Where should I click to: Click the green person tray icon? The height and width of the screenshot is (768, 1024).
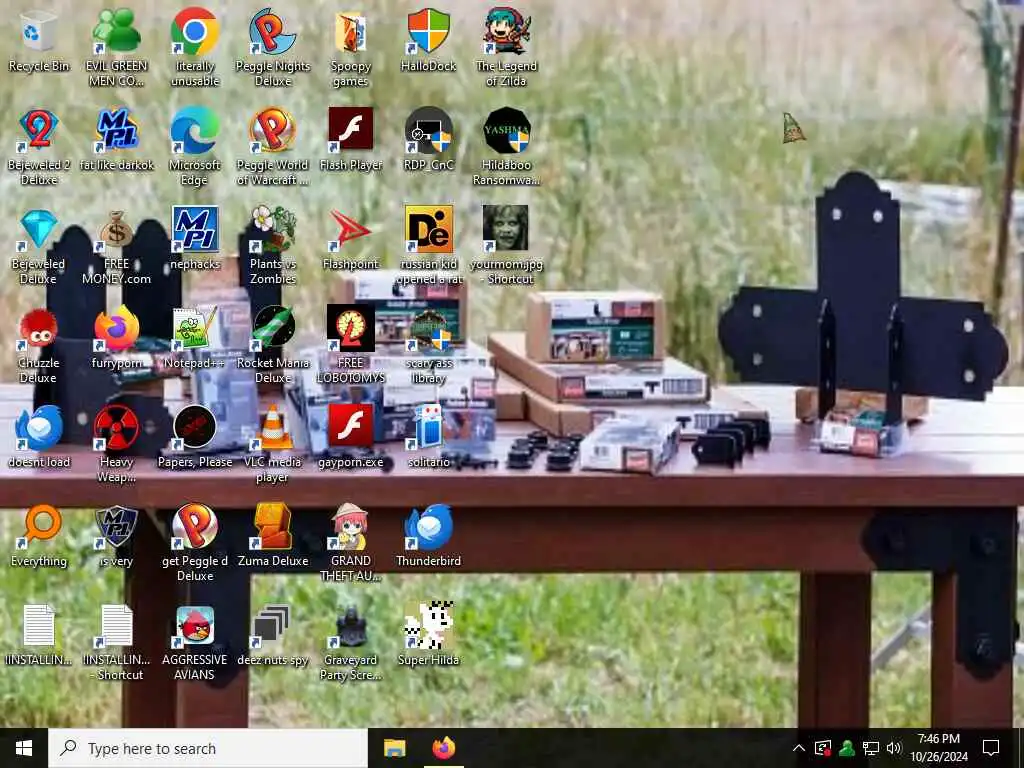(847, 748)
